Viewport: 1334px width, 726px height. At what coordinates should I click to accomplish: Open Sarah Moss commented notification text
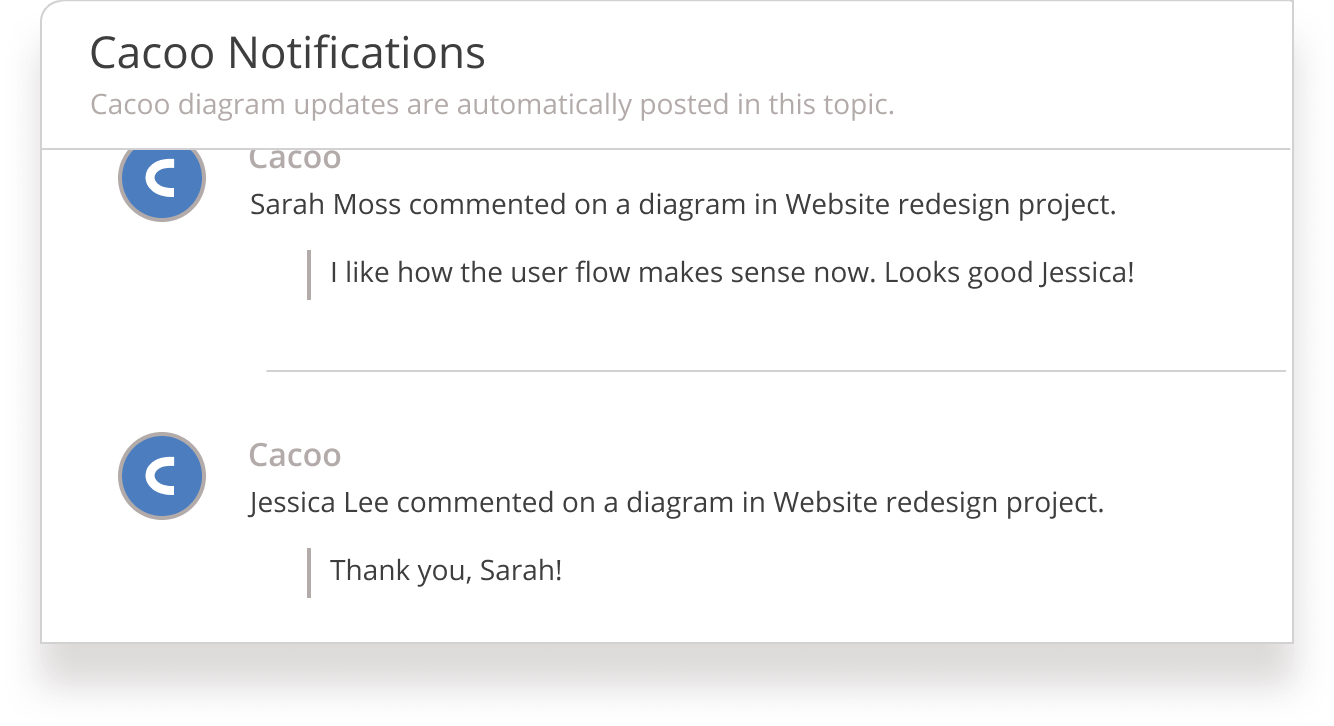pyautogui.click(x=683, y=205)
